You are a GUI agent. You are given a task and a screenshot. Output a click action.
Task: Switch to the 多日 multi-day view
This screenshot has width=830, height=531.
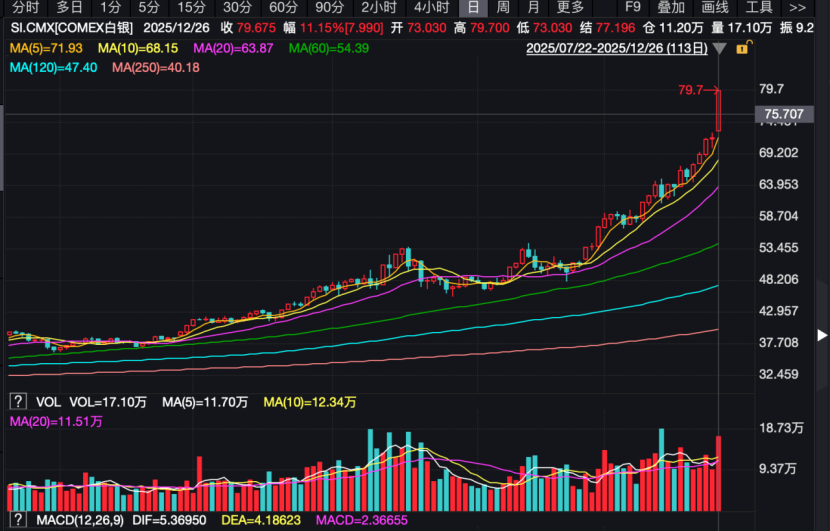[69, 7]
